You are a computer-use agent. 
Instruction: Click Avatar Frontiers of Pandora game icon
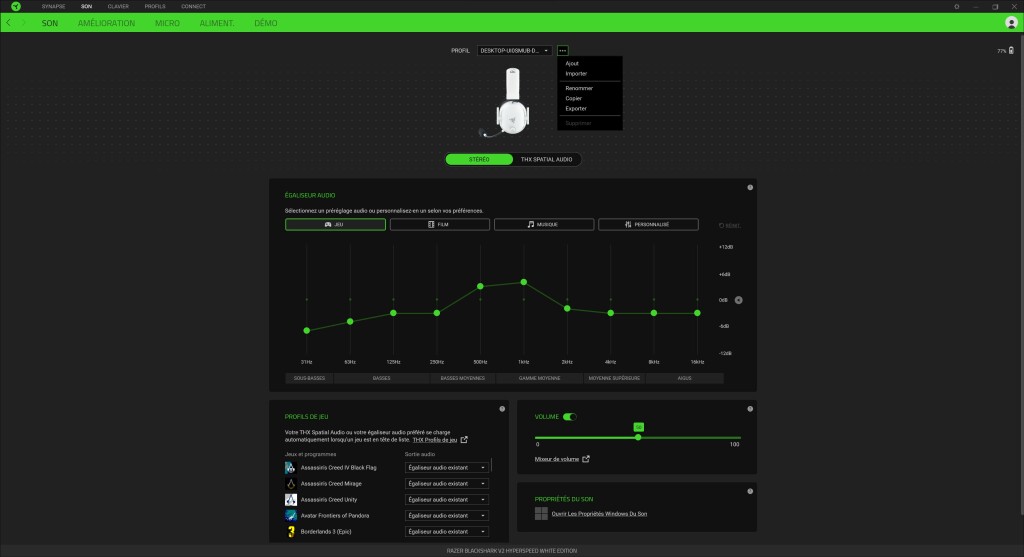click(291, 516)
